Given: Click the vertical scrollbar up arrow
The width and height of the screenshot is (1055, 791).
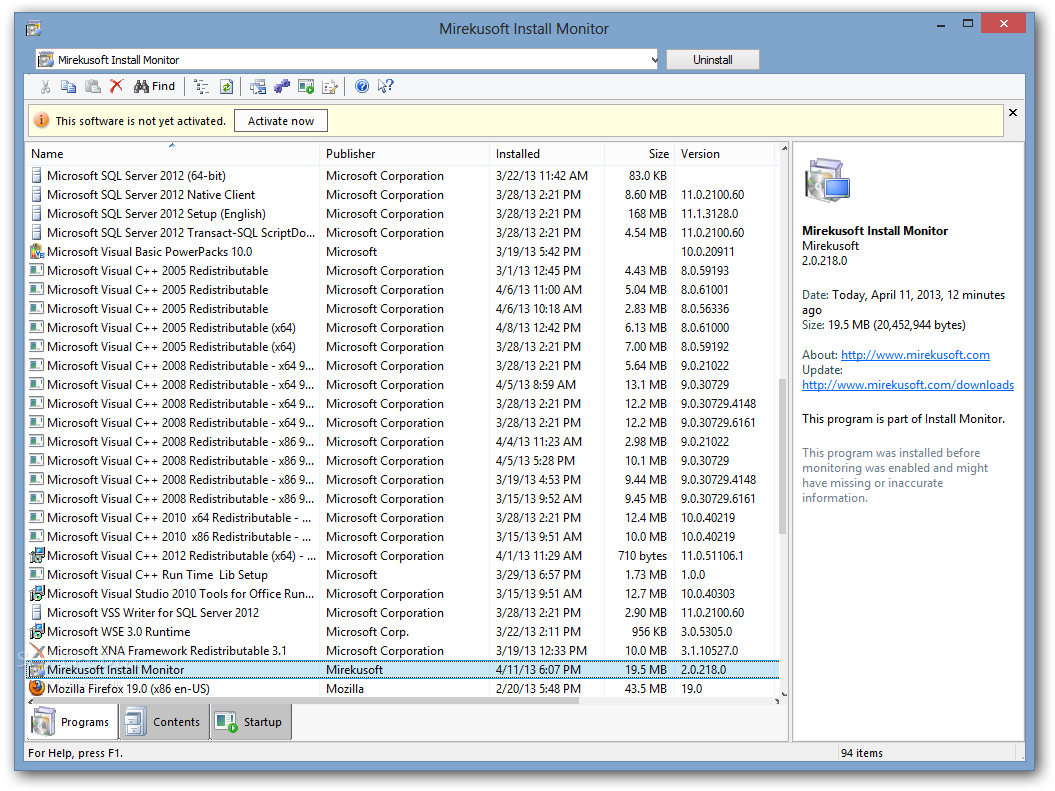Looking at the screenshot, I should coord(783,149).
